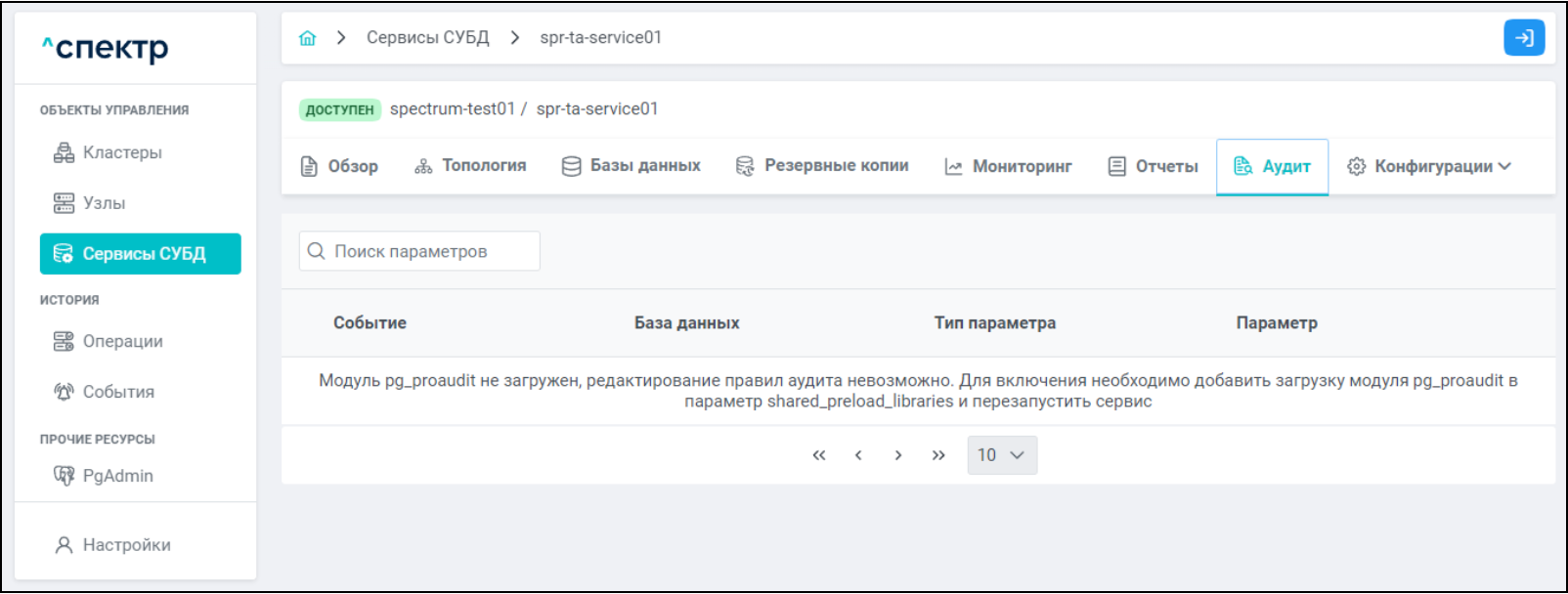The height and width of the screenshot is (594, 1568).
Task: Expand the Конфигурации dropdown tab
Action: click(x=1428, y=166)
